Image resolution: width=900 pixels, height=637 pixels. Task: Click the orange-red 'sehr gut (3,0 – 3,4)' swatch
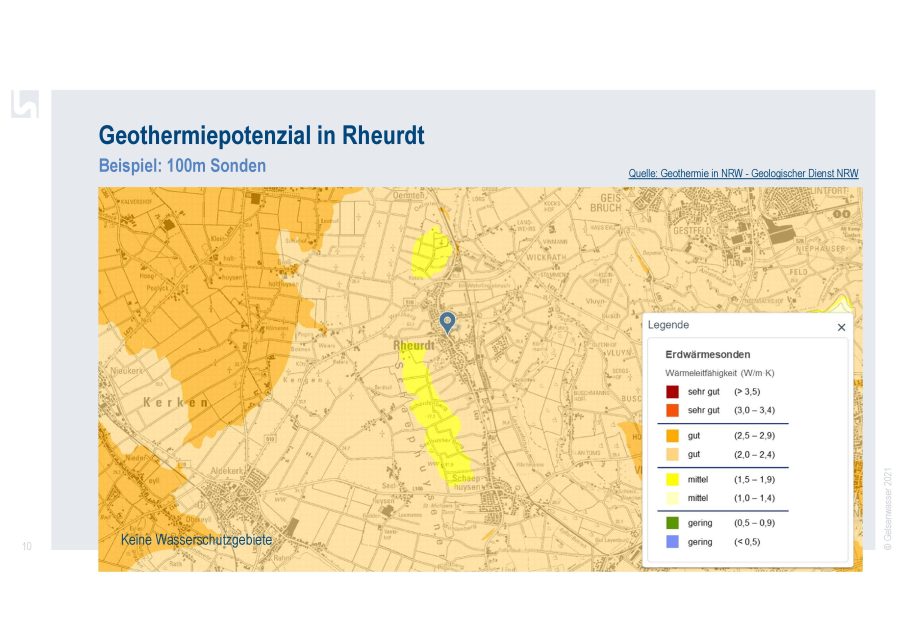(672, 410)
